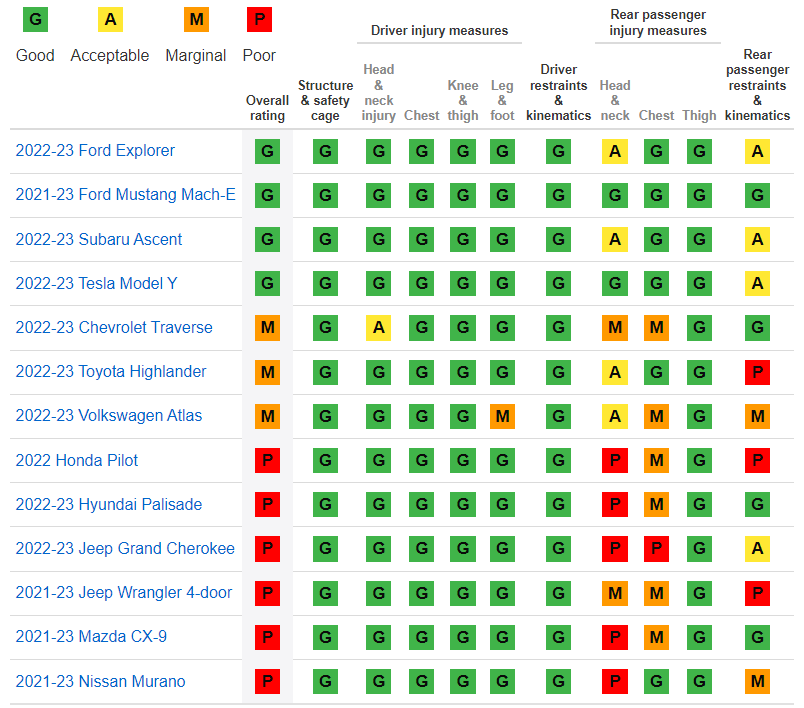The height and width of the screenshot is (708, 804).
Task: Click the Acceptable driver head & neck badge for Chevrolet Traverse
Action: coord(378,328)
